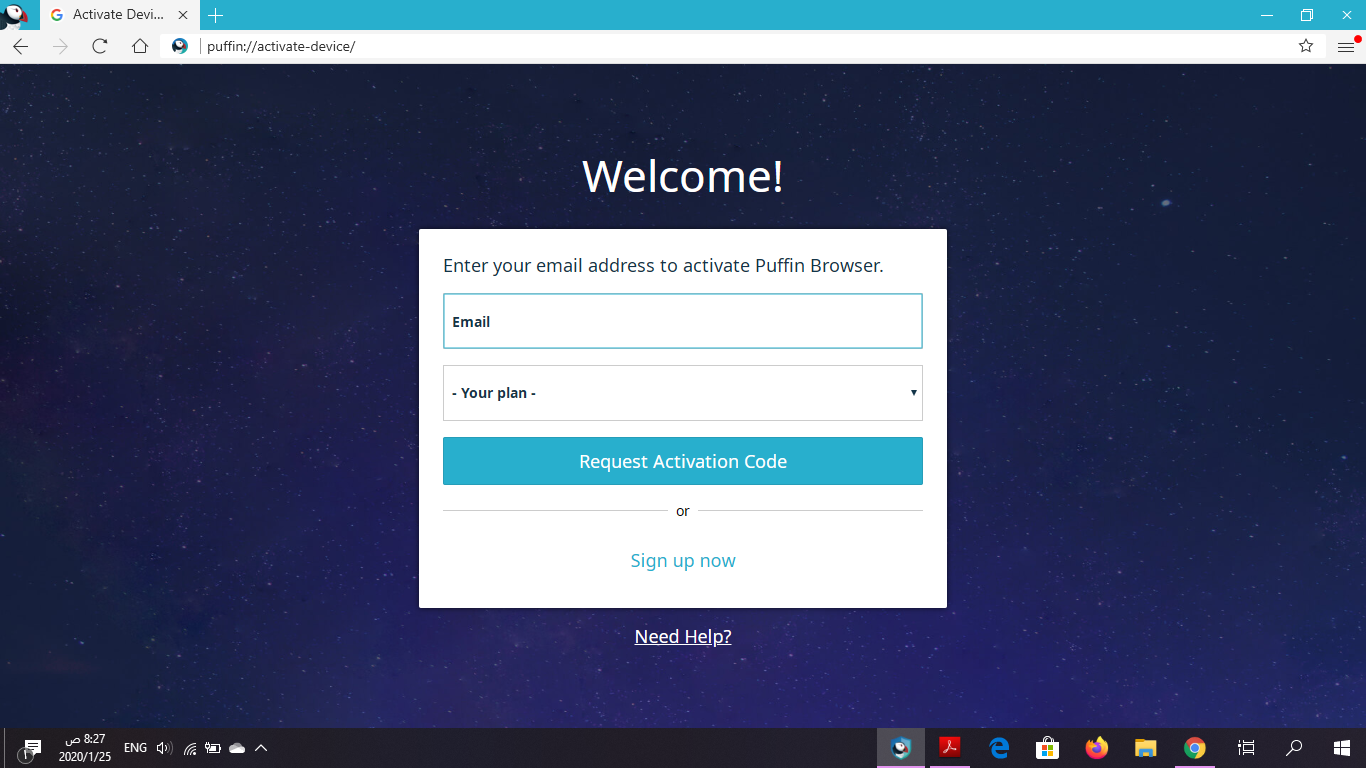Open the volume speaker icon
The image size is (1366, 768).
tap(165, 748)
